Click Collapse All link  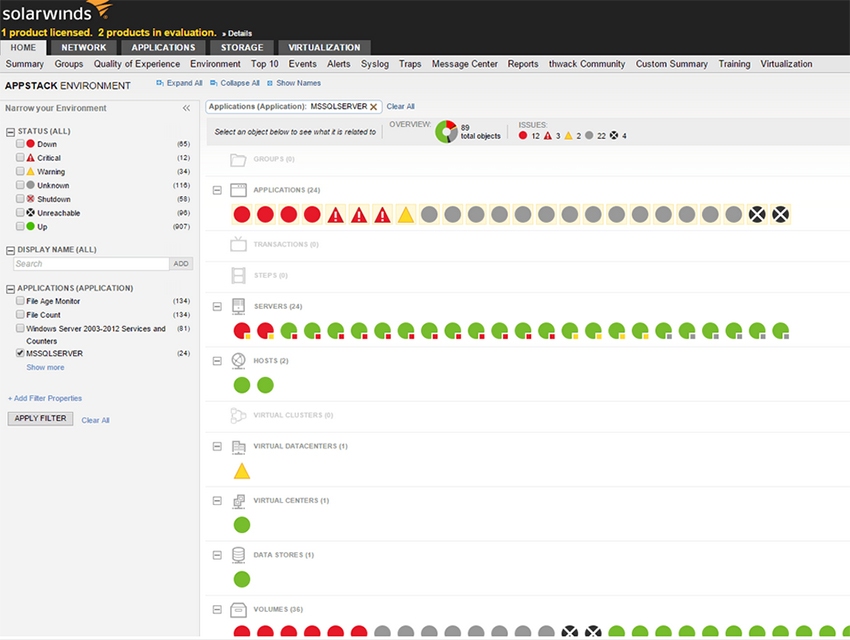[235, 83]
